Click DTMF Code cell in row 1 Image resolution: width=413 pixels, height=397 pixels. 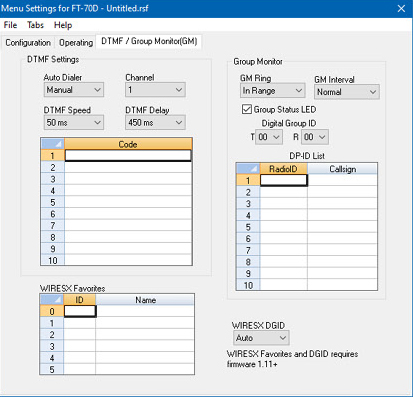128,155
